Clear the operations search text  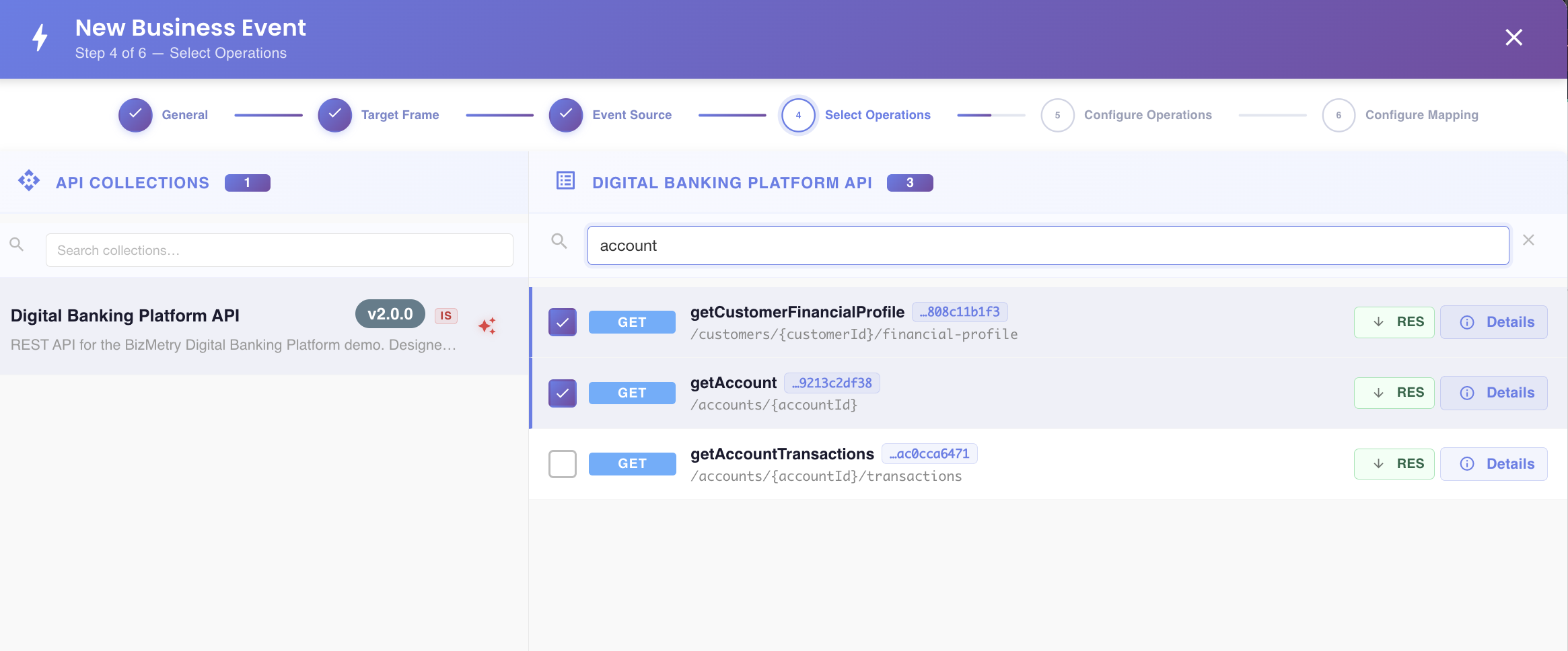tap(1528, 240)
